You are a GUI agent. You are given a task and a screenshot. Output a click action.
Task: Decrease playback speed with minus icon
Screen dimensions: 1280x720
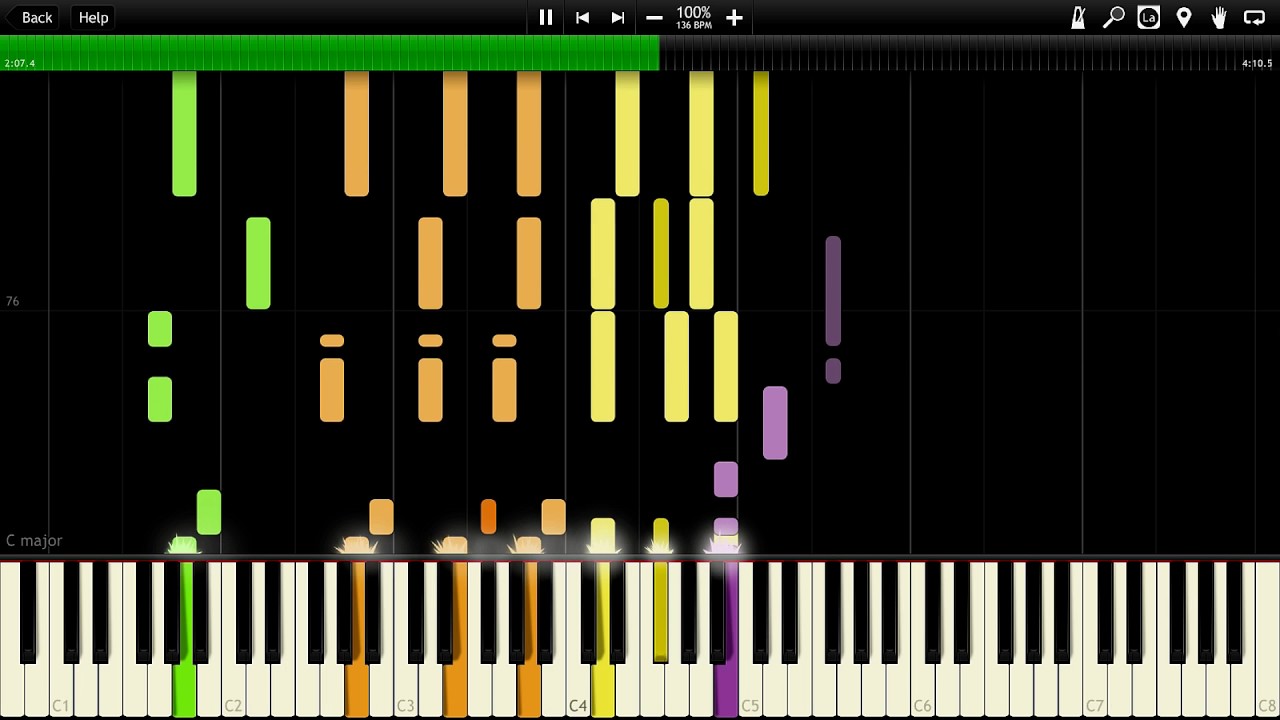654,17
